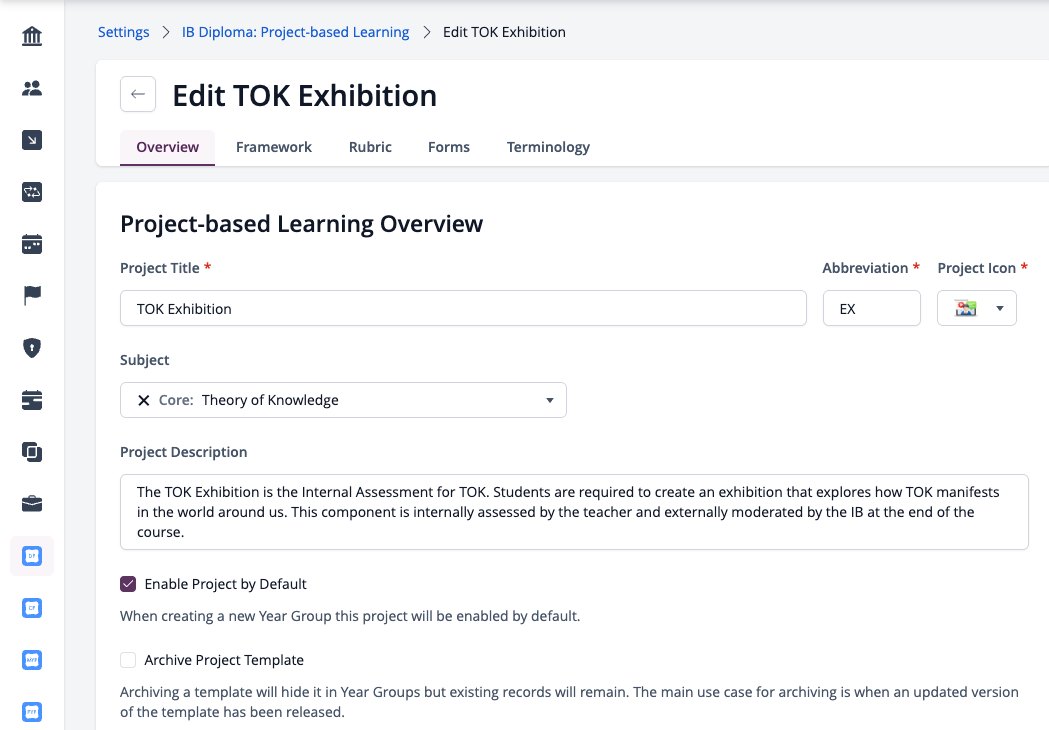Go to IB Diploma: Project-based Learning breadcrumb

tap(296, 32)
